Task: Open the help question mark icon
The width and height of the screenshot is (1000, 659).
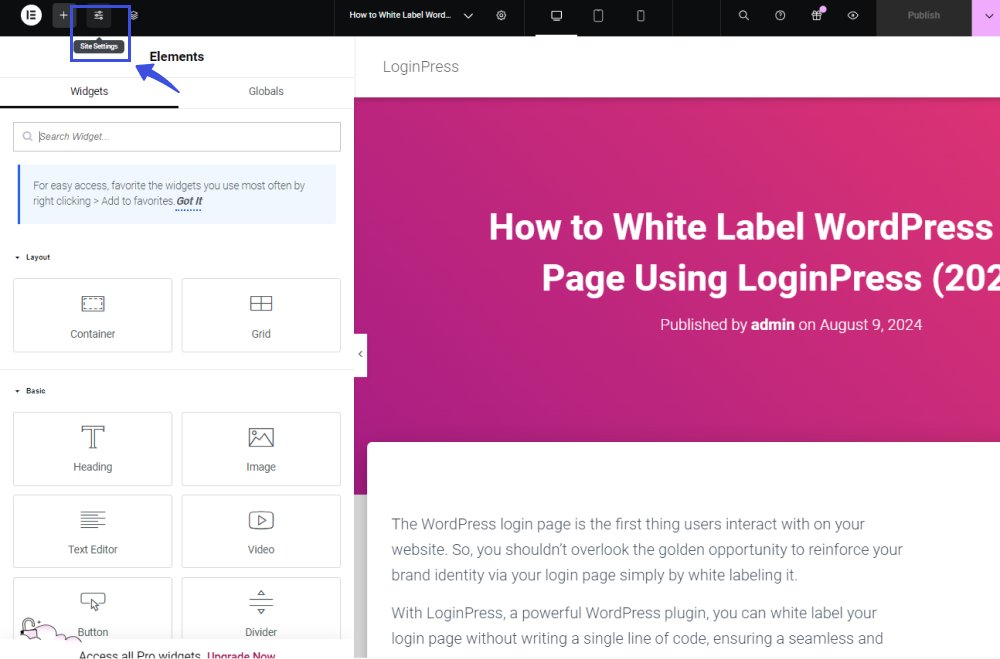Action: tap(780, 15)
